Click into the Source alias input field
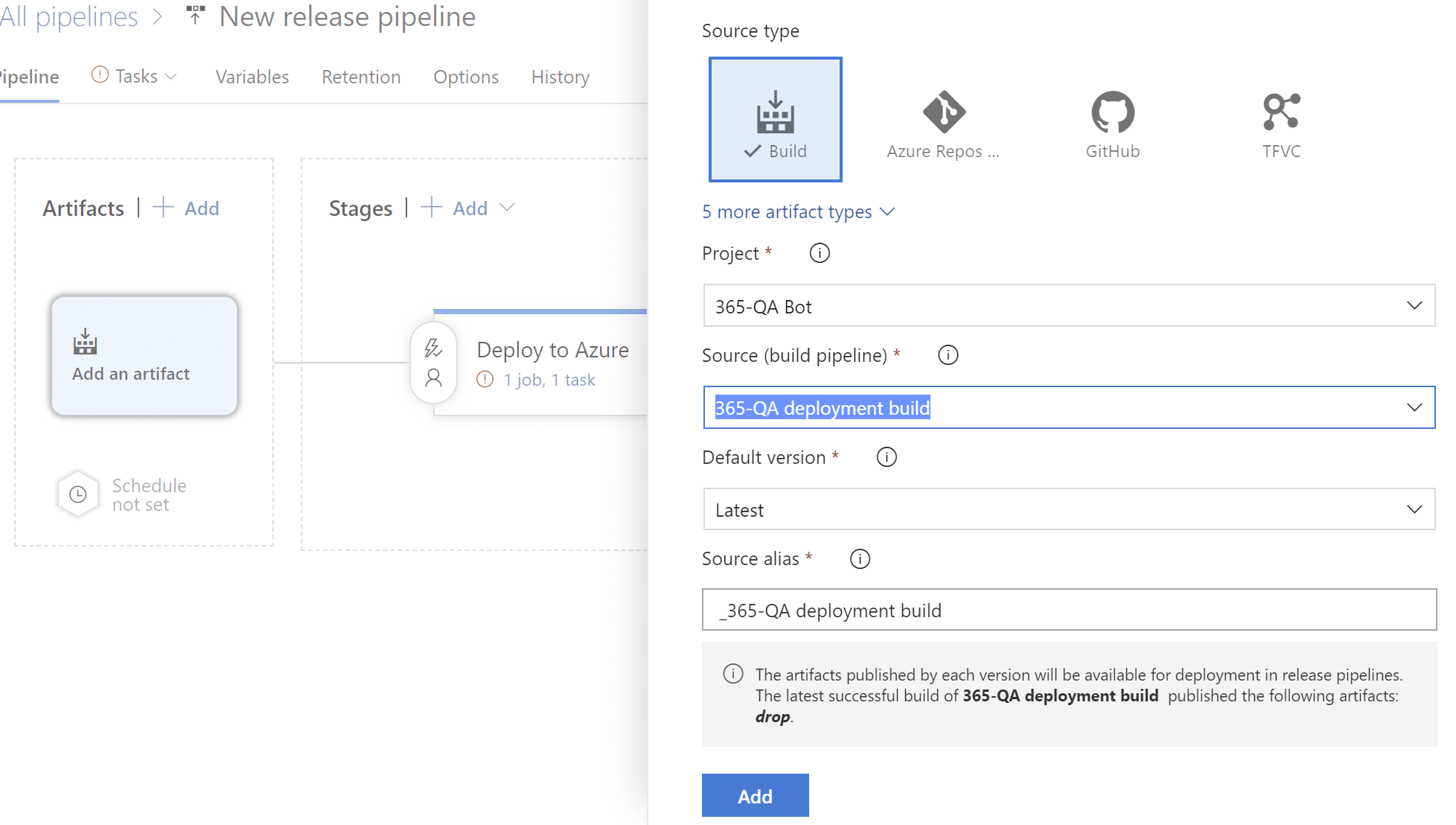Screen dimensions: 1456x825 [1069, 610]
